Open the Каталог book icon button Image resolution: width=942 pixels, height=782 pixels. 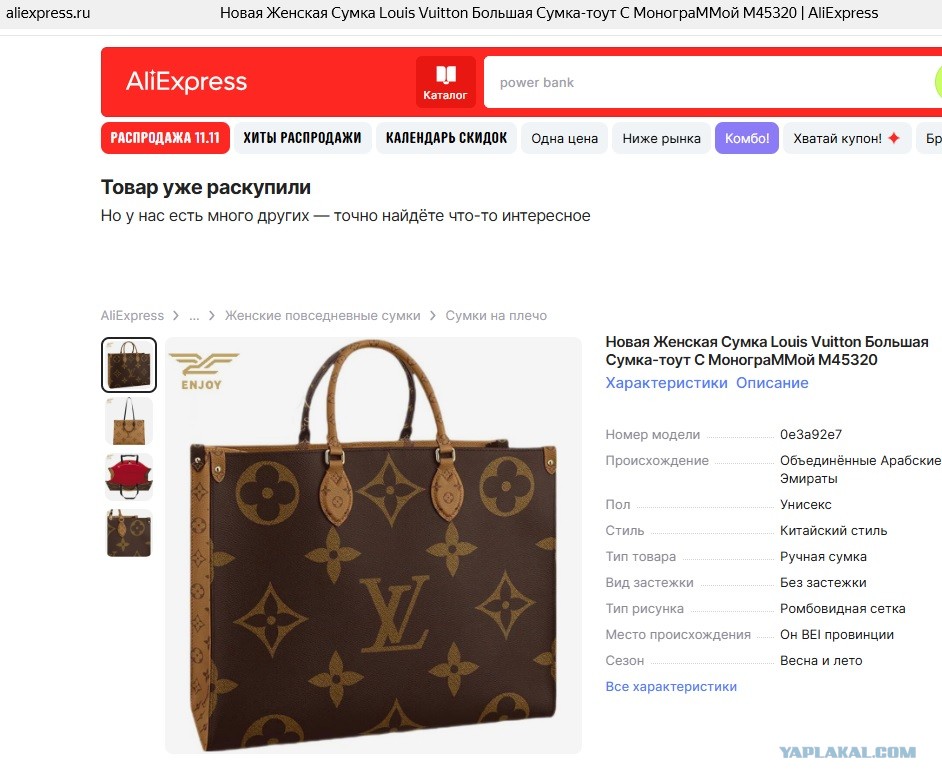tap(445, 82)
